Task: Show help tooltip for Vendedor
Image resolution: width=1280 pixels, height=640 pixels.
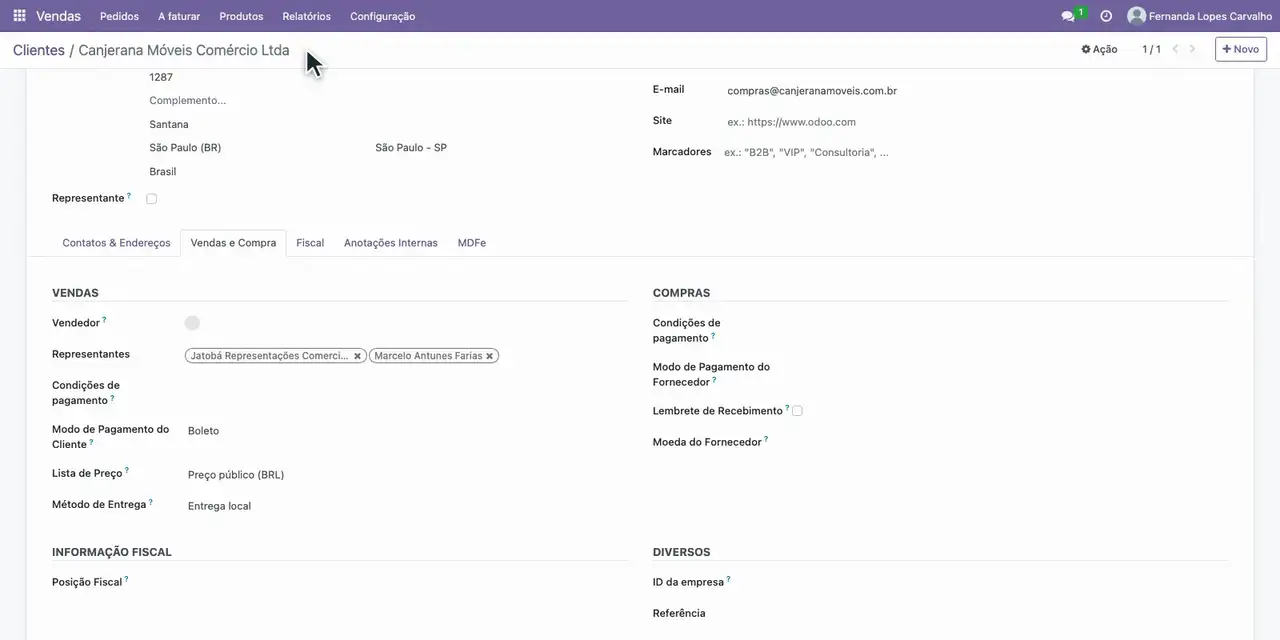Action: pyautogui.click(x=104, y=320)
